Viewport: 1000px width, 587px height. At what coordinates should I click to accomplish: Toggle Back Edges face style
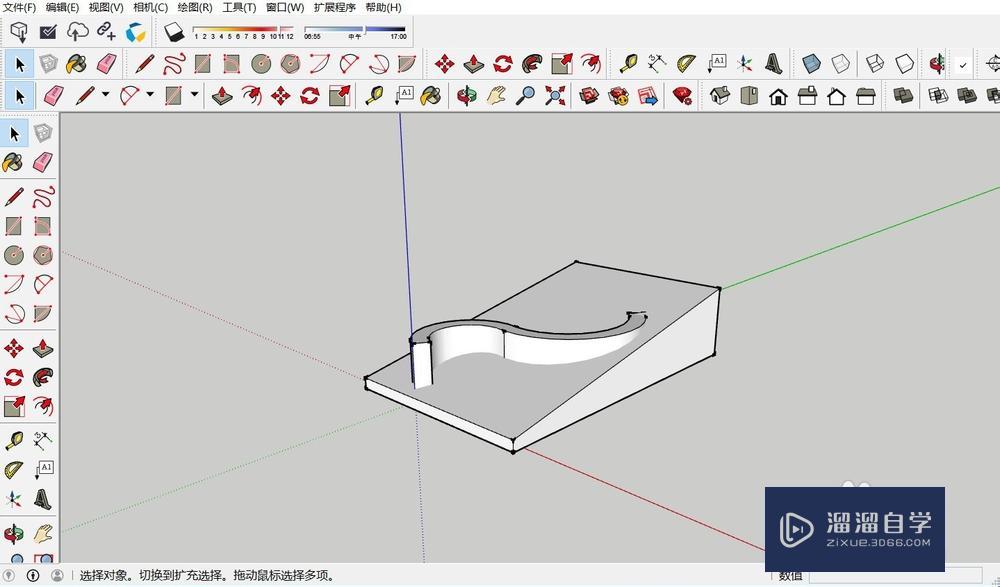[x=841, y=64]
